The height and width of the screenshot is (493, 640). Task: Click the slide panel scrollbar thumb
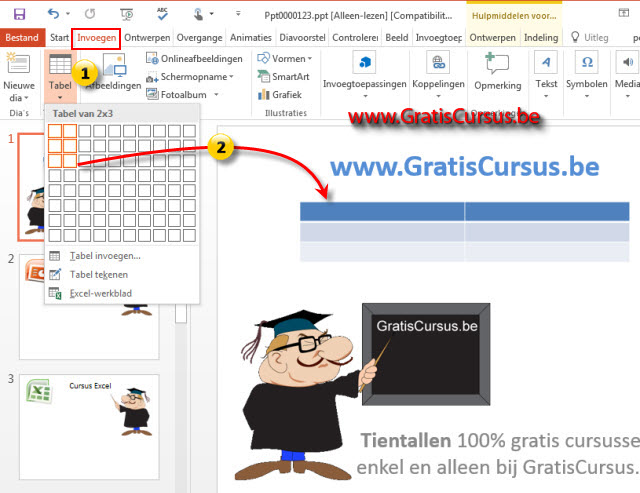pos(181,313)
